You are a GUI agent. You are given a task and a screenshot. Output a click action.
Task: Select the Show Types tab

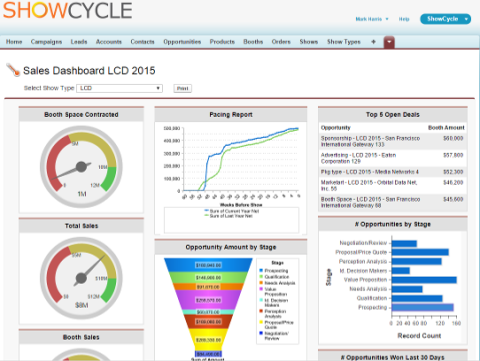pyautogui.click(x=344, y=42)
